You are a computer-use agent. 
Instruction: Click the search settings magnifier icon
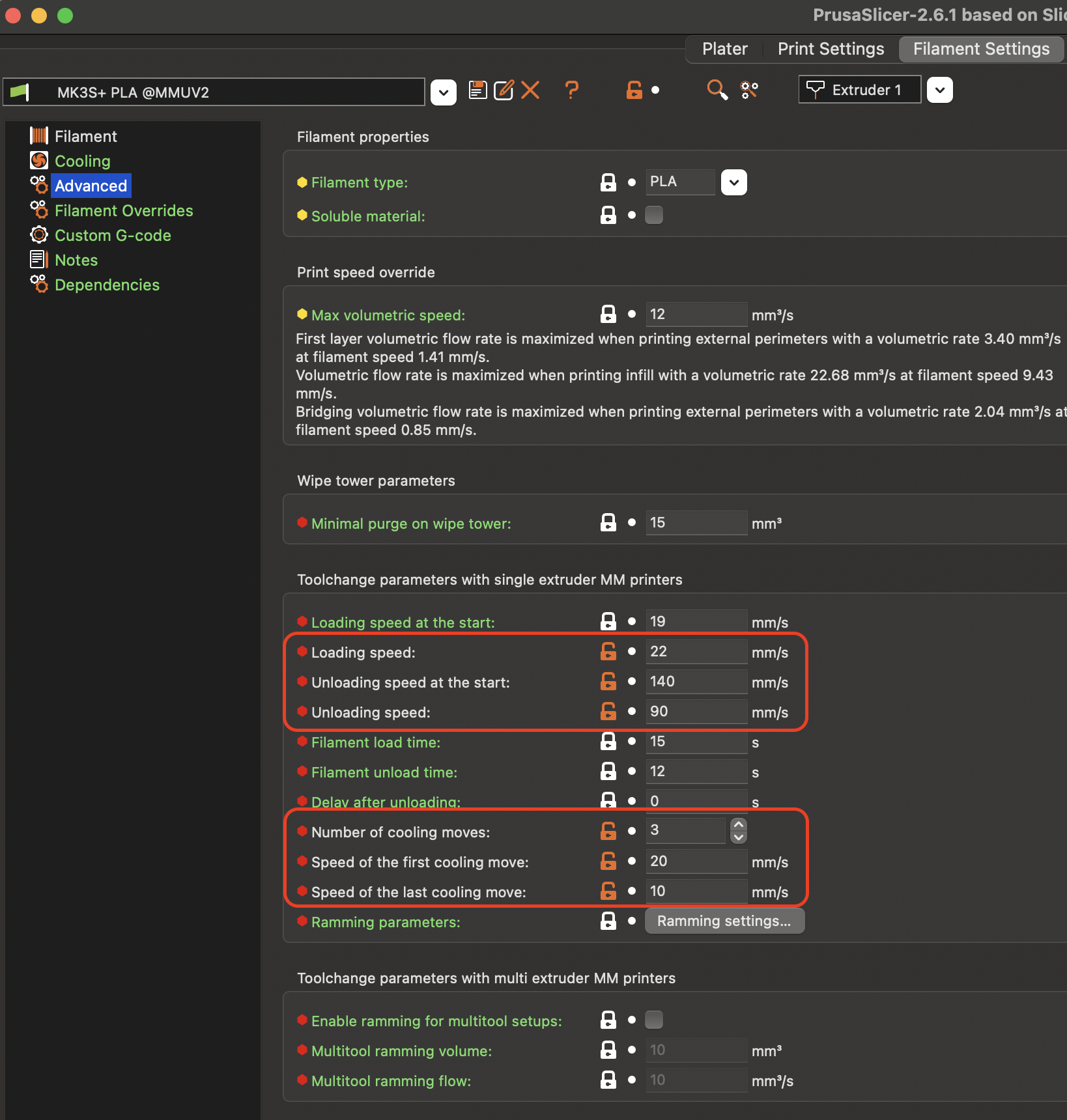(717, 90)
